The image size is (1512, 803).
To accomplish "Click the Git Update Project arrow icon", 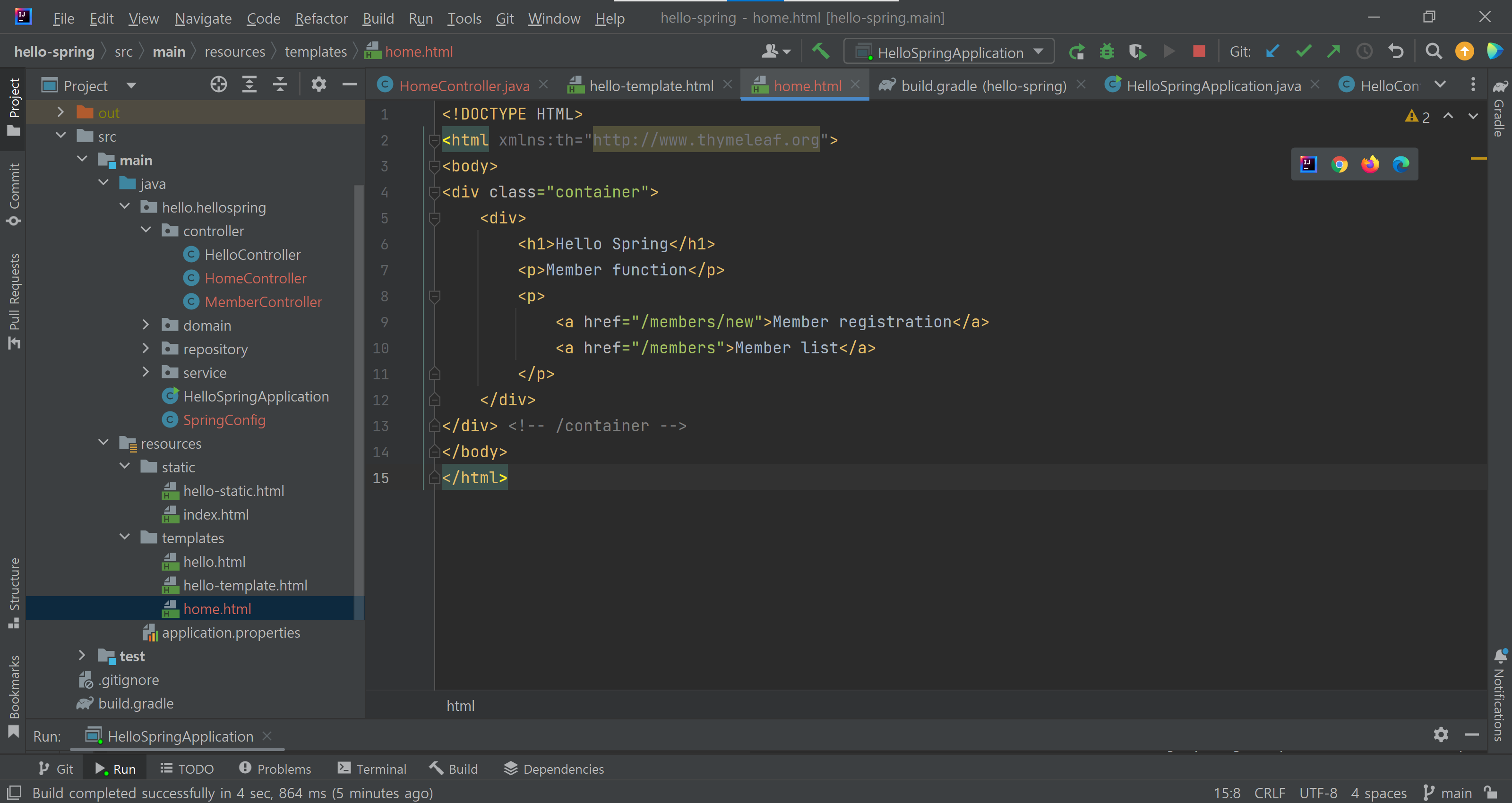I will 1272,51.
